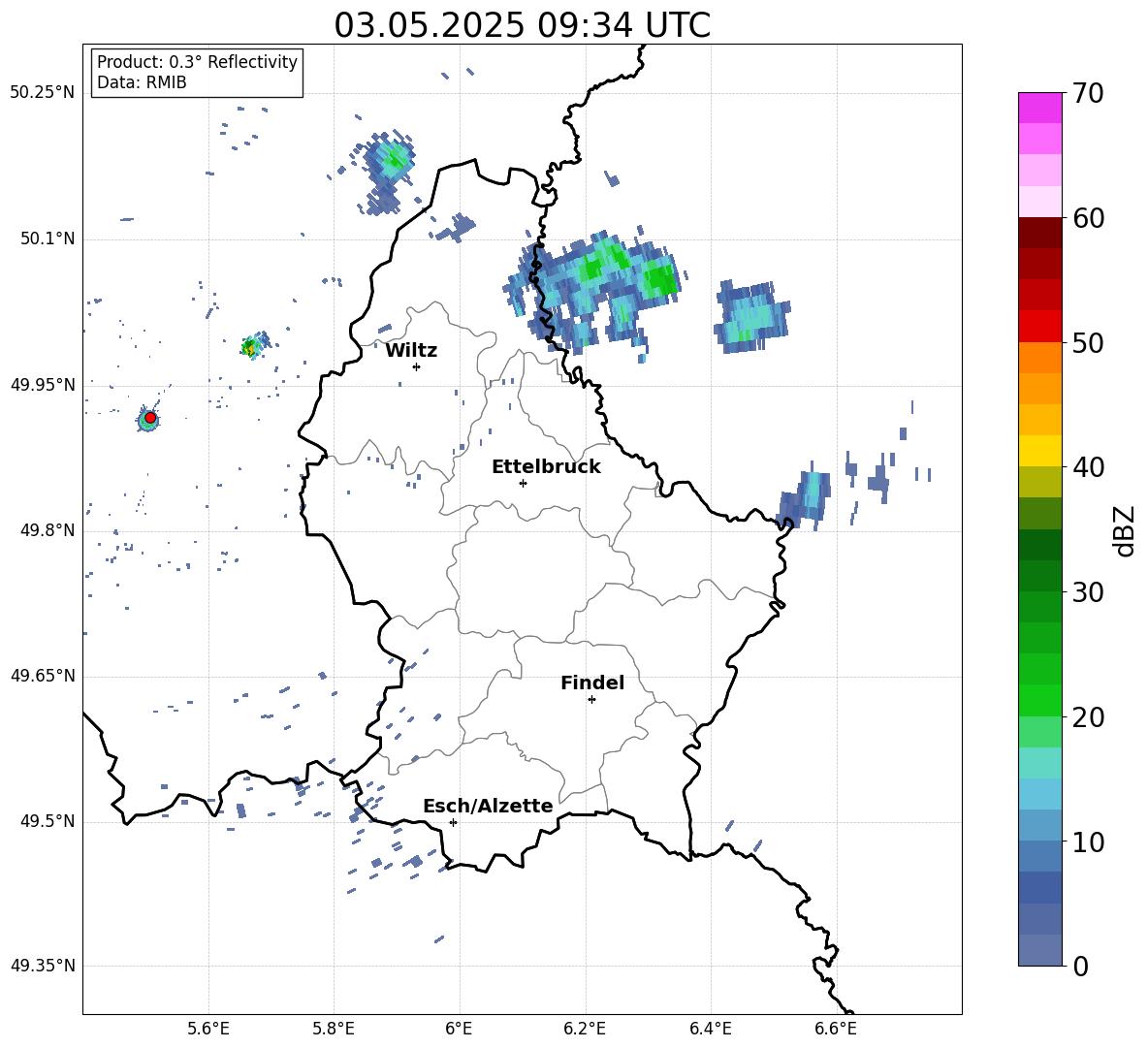Click the 0 value on the colorbar
The image size is (1148, 1048).
click(x=1080, y=966)
